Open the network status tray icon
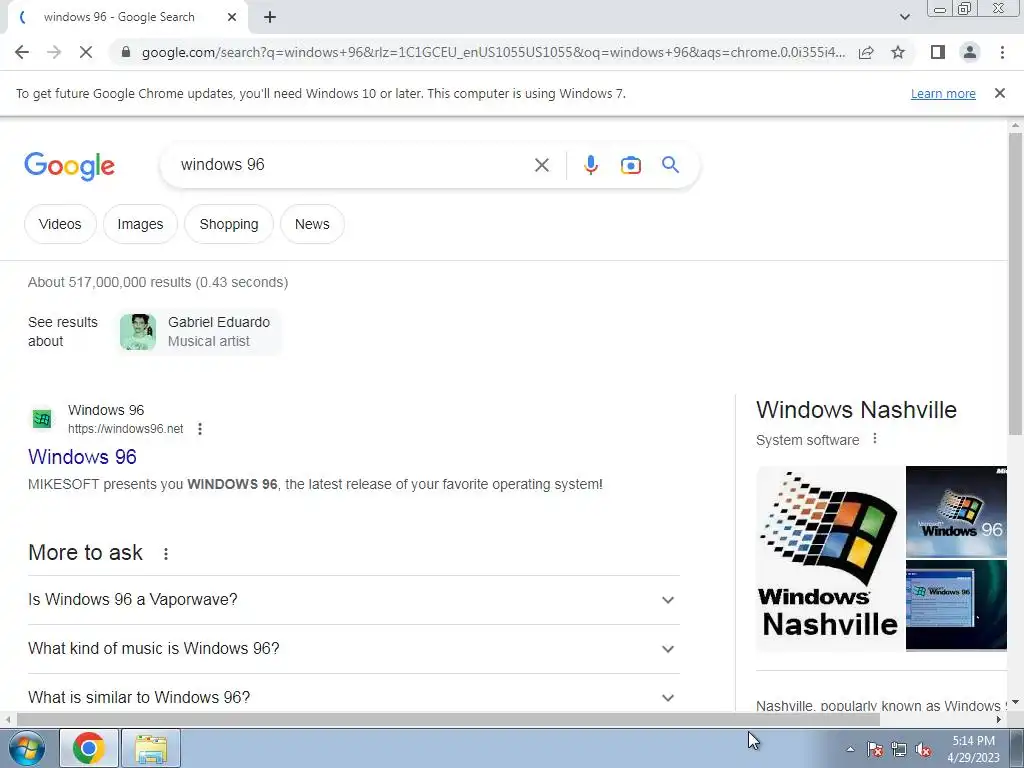The width and height of the screenshot is (1024, 768). 899,750
